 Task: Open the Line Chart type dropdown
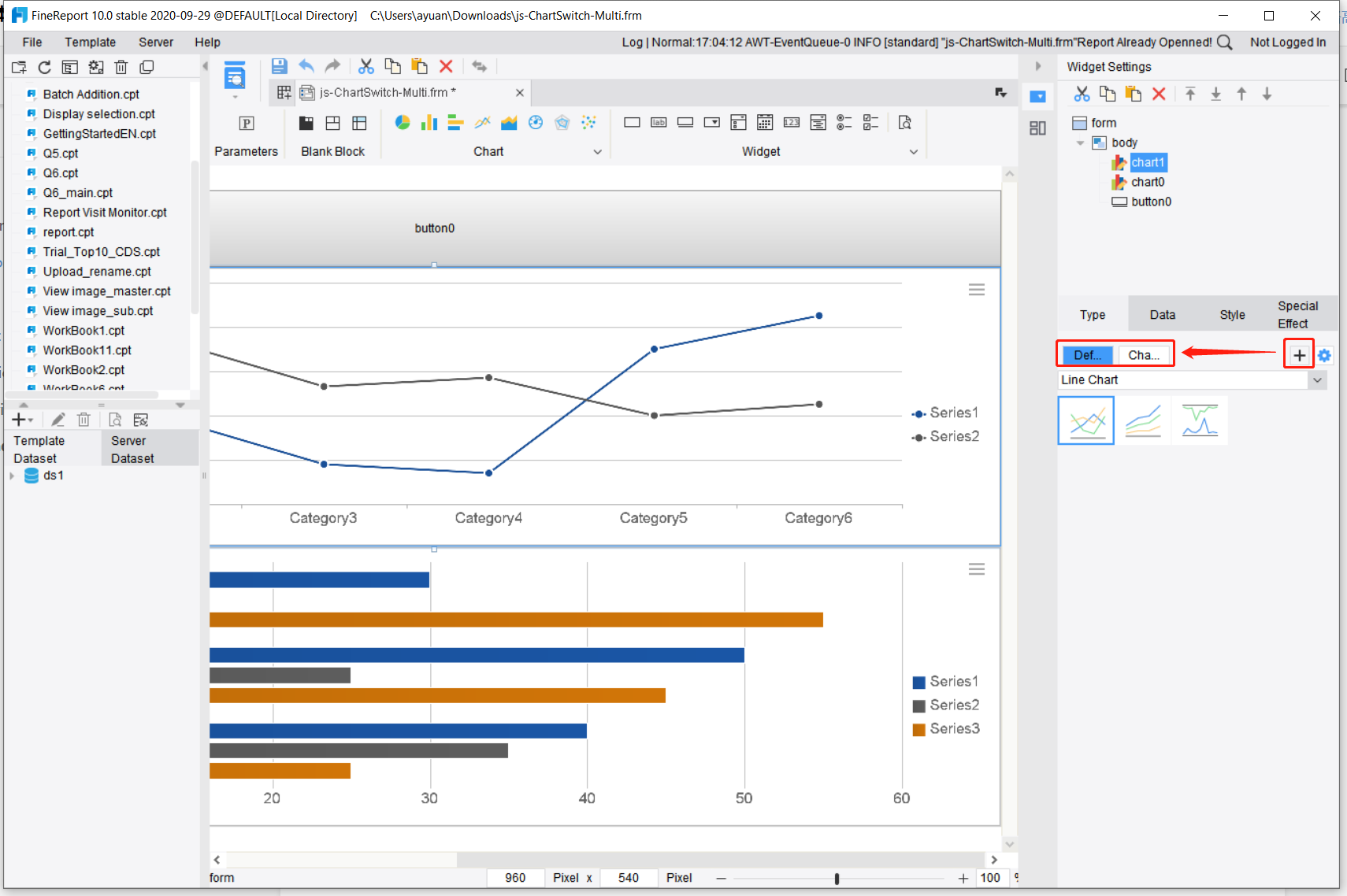[1317, 380]
